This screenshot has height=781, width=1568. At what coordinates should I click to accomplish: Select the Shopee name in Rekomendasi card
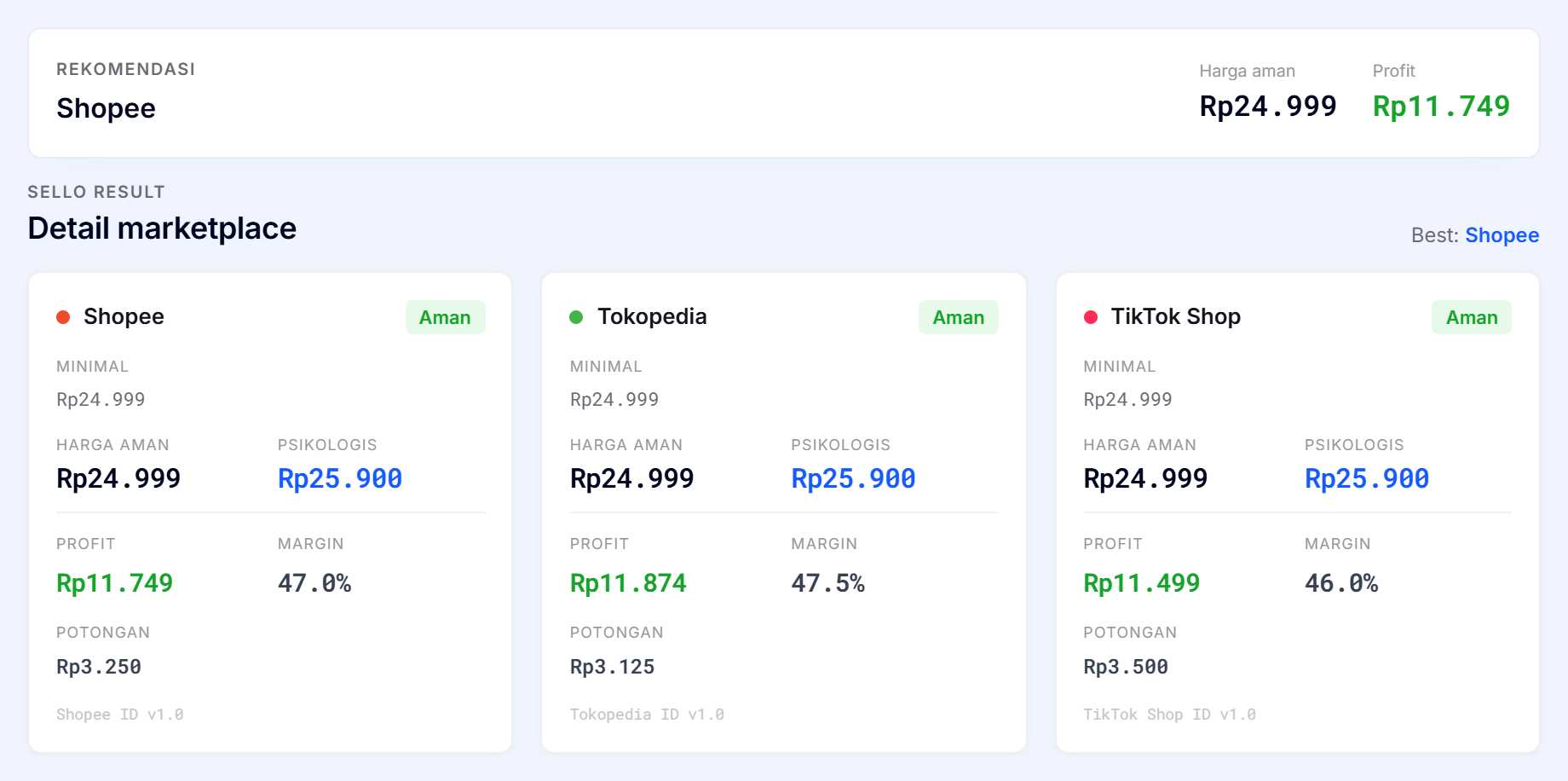coord(106,108)
